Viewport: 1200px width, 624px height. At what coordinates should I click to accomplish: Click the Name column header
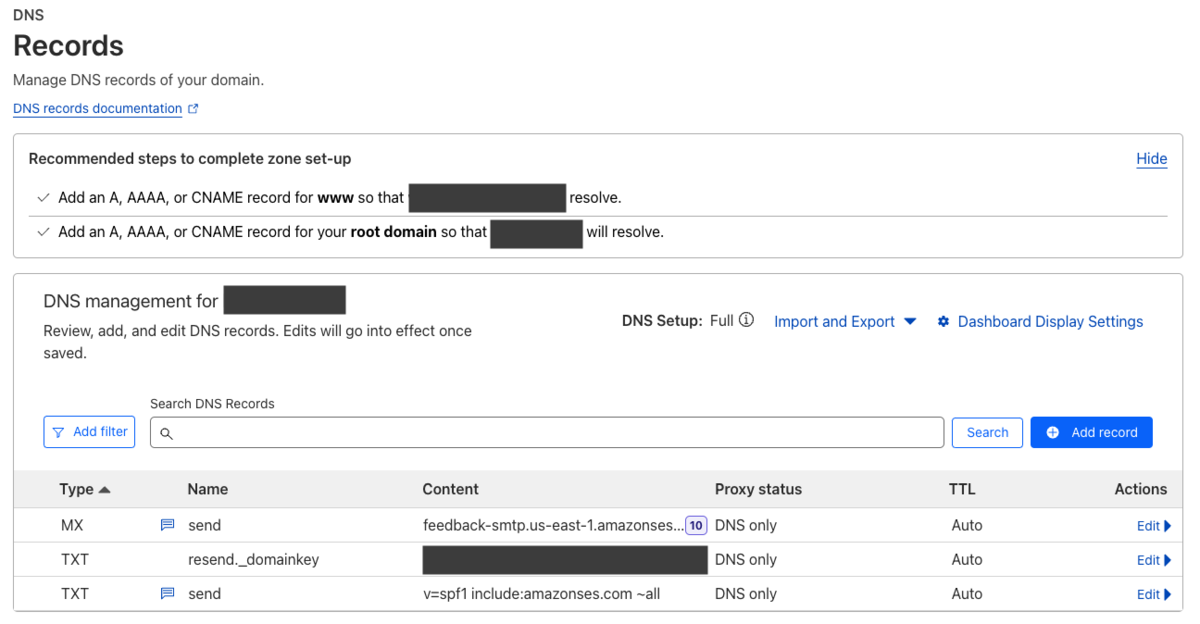[207, 489]
